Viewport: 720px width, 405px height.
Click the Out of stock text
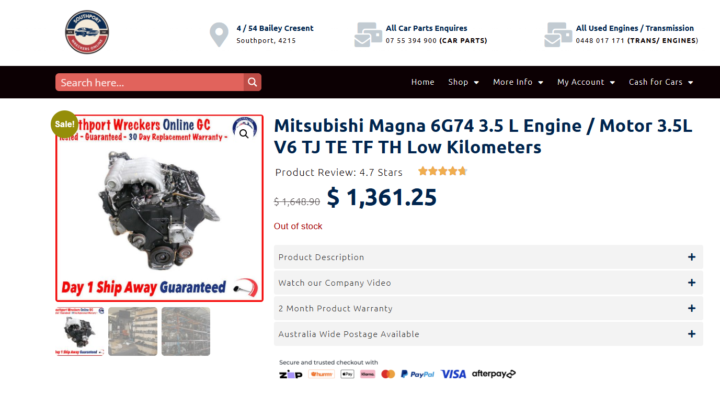point(298,226)
